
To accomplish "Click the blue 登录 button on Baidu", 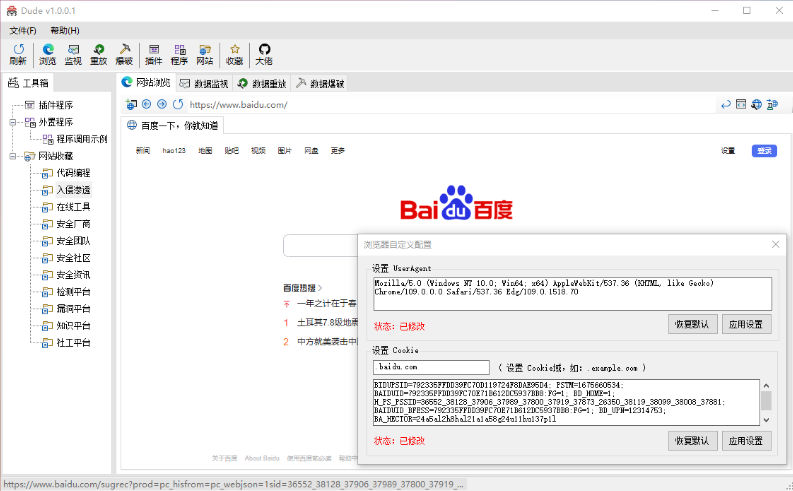I will pyautogui.click(x=764, y=151).
